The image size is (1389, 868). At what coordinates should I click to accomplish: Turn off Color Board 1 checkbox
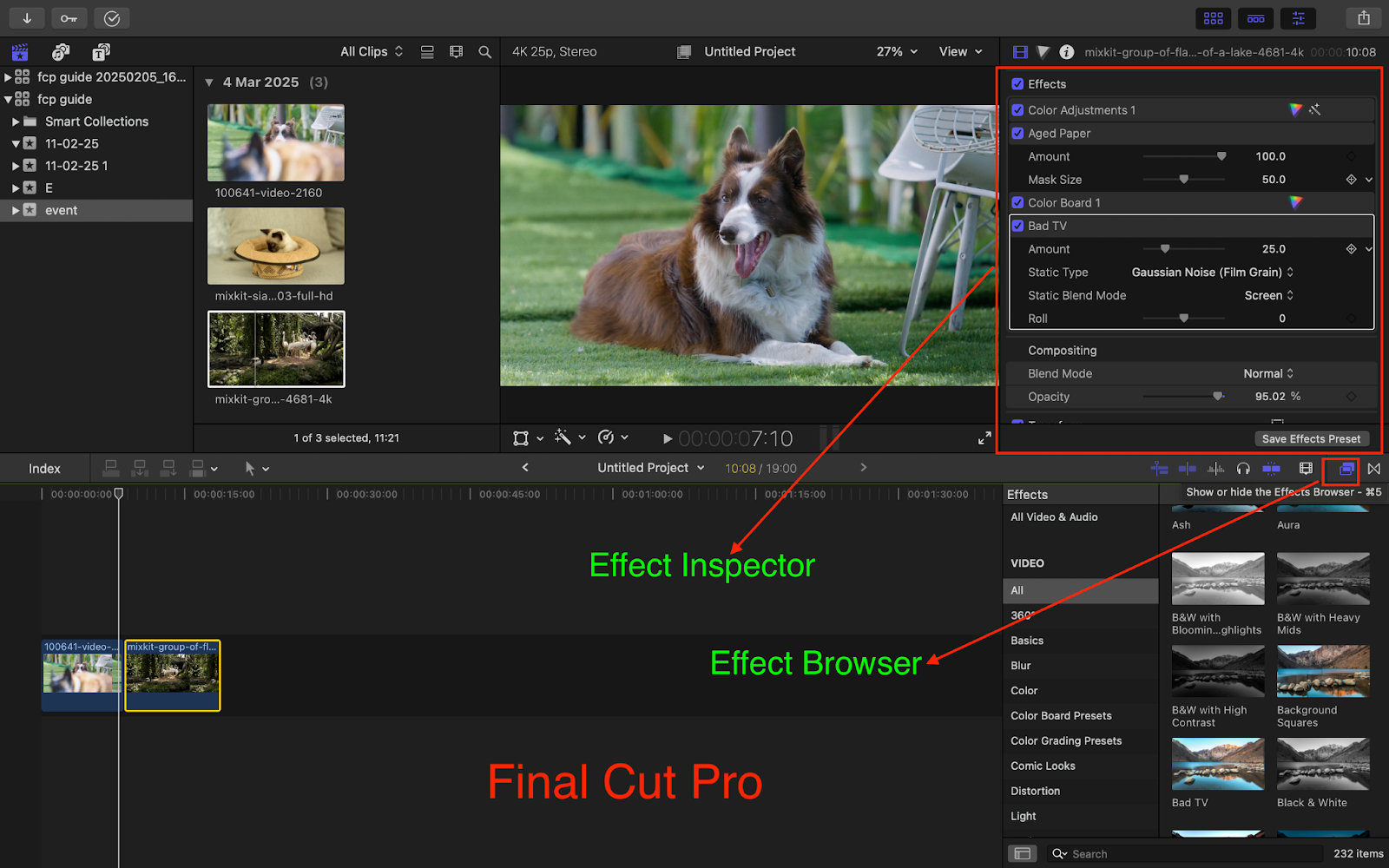[1017, 202]
